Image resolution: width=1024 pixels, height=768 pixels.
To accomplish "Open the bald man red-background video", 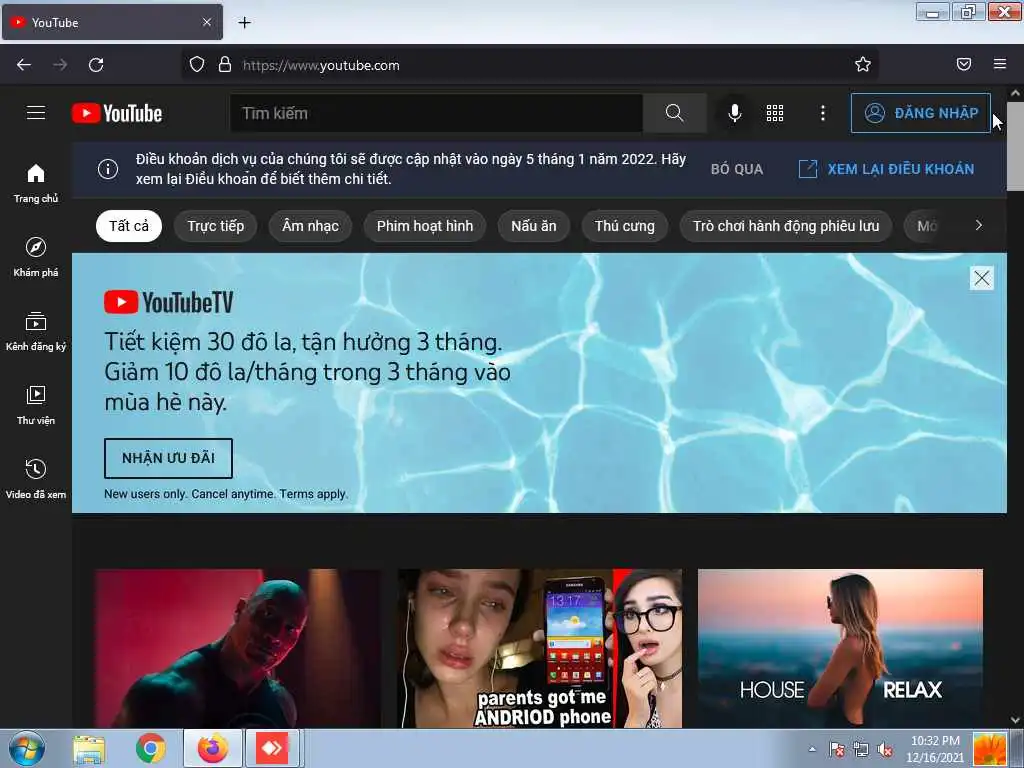I will pyautogui.click(x=238, y=648).
